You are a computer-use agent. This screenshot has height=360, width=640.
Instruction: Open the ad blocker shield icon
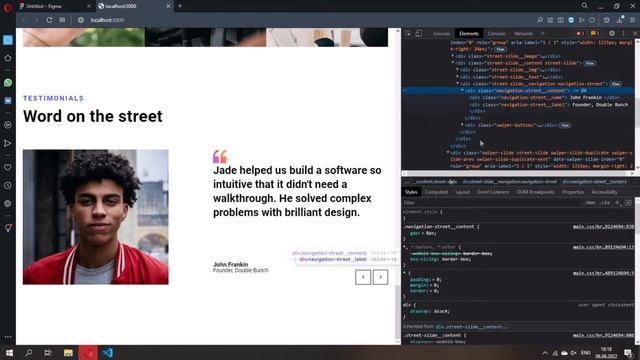(571, 20)
